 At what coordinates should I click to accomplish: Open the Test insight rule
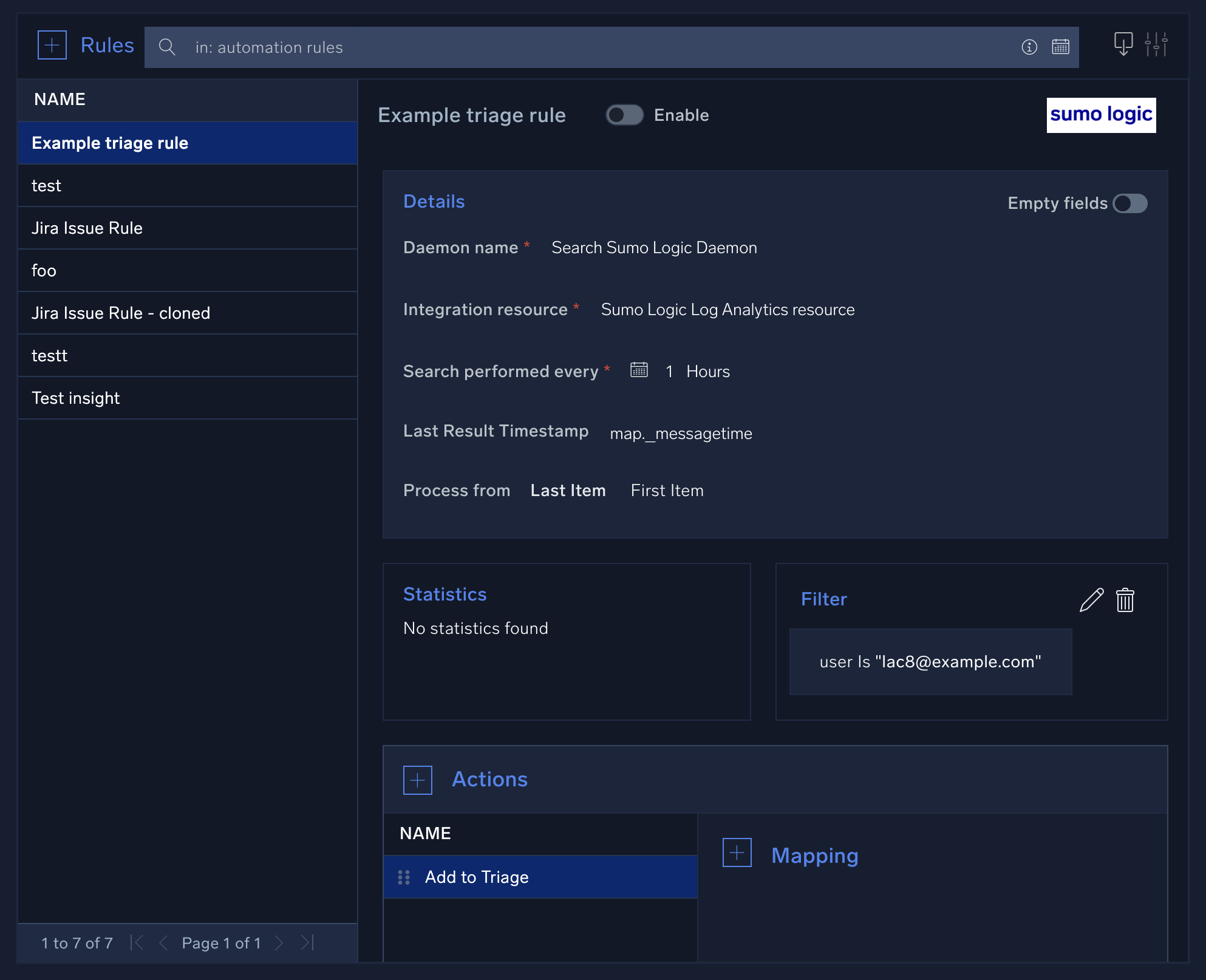click(75, 398)
